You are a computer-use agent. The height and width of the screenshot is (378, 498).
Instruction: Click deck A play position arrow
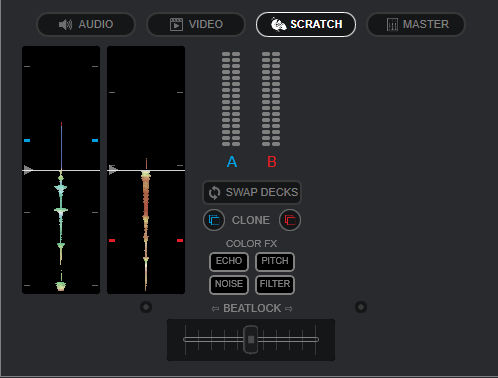point(28,170)
